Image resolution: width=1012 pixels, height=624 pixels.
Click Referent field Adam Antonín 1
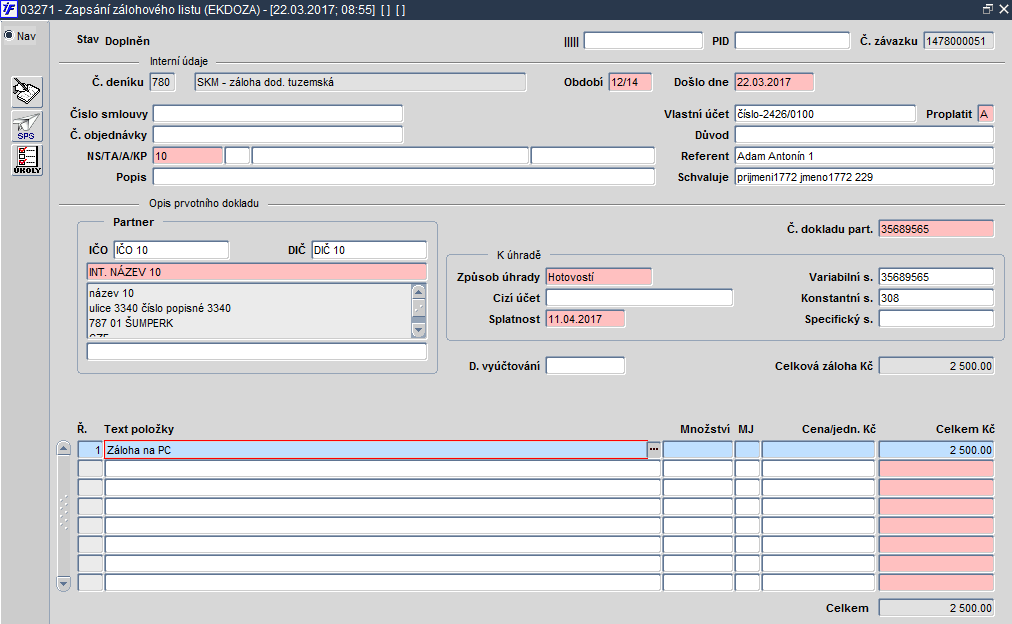864,156
